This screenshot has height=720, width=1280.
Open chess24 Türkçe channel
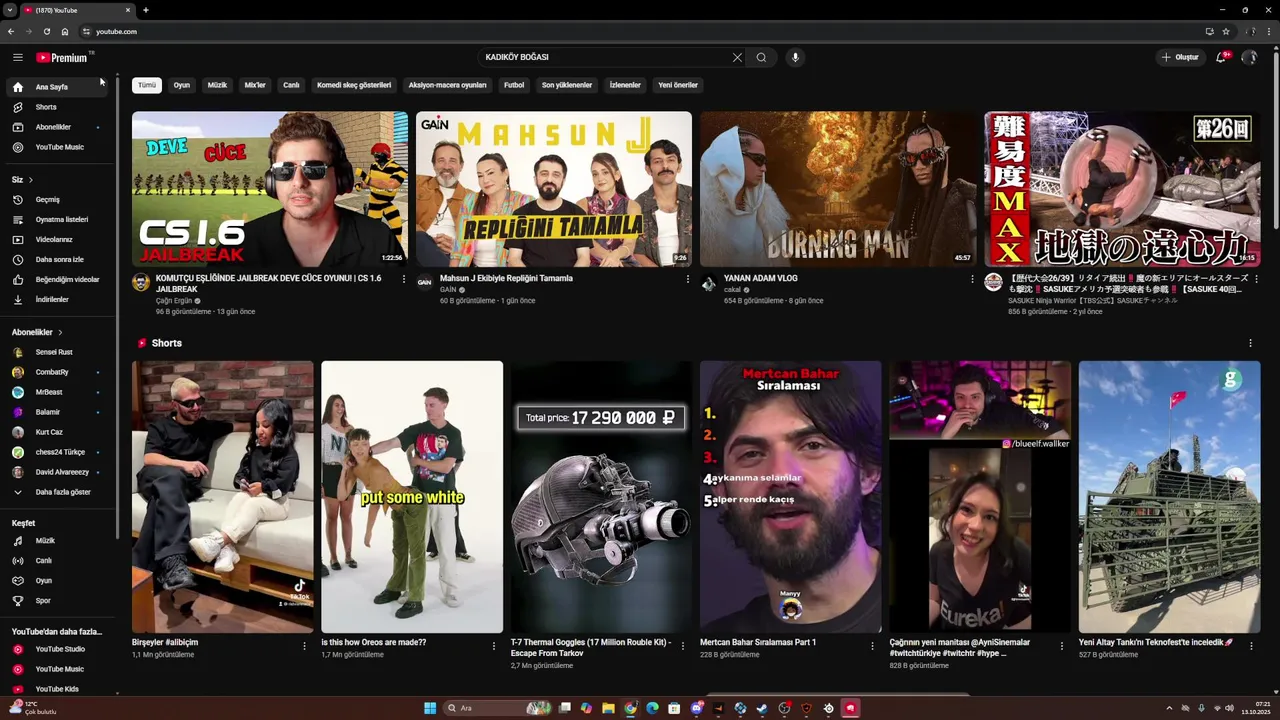point(57,452)
